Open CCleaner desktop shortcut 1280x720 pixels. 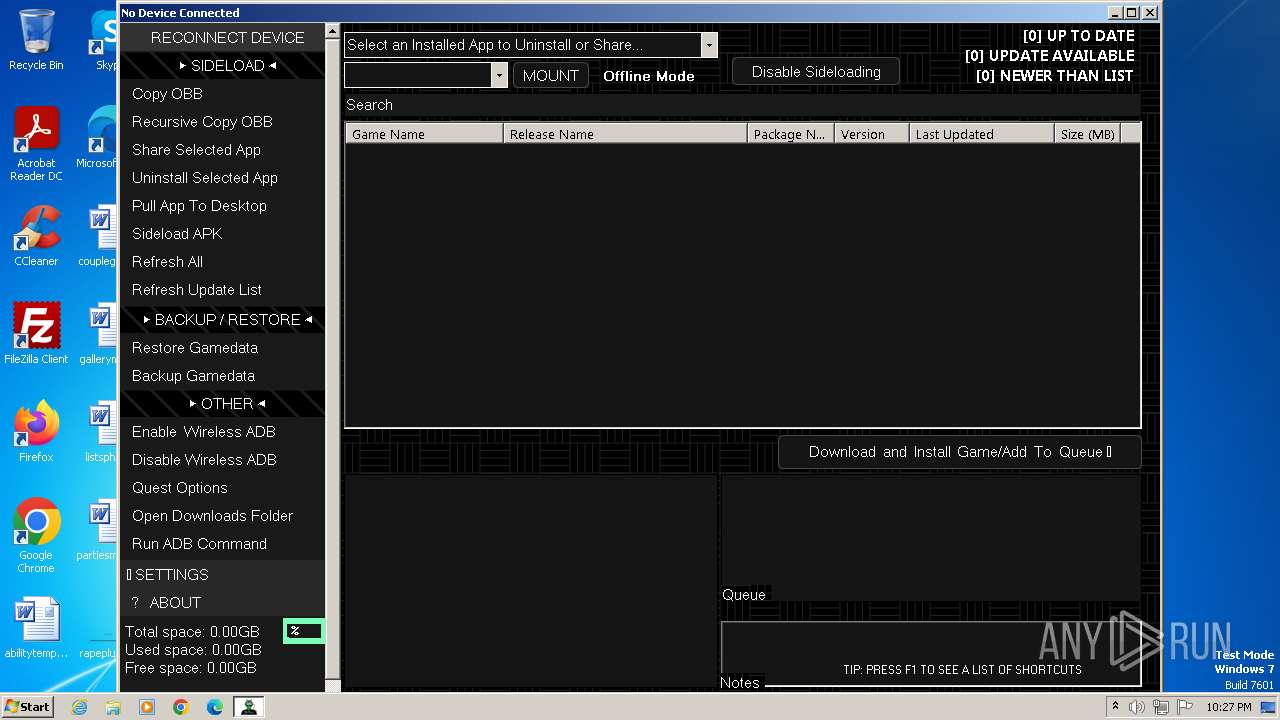coord(36,236)
